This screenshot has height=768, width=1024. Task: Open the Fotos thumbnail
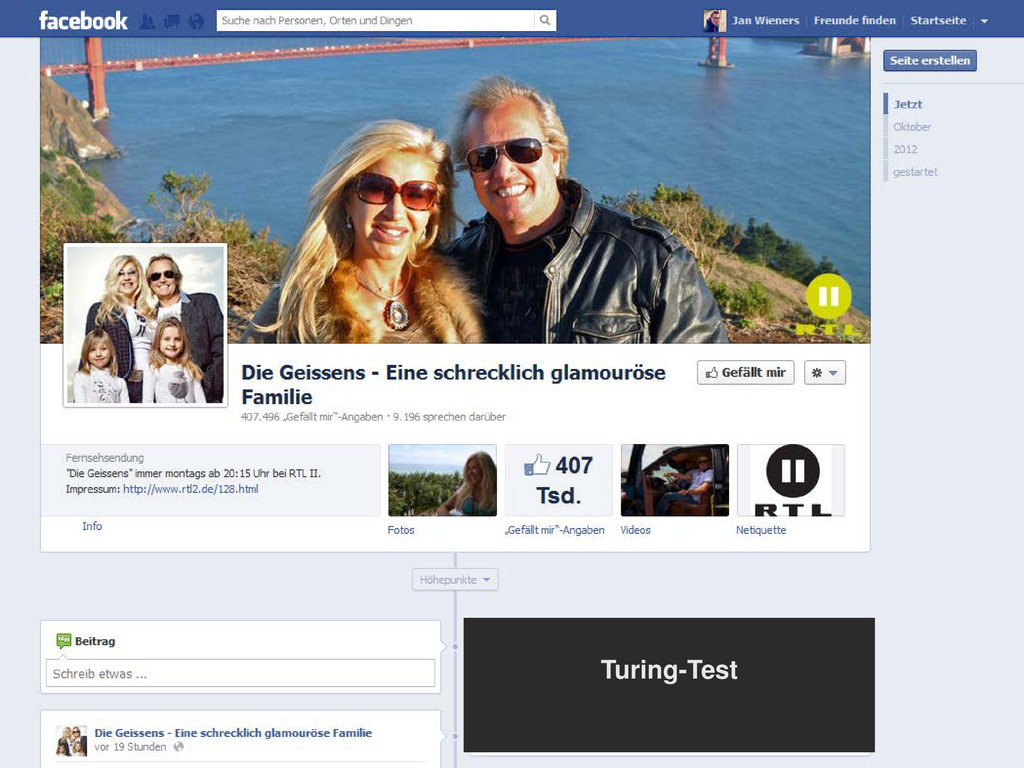coord(442,480)
